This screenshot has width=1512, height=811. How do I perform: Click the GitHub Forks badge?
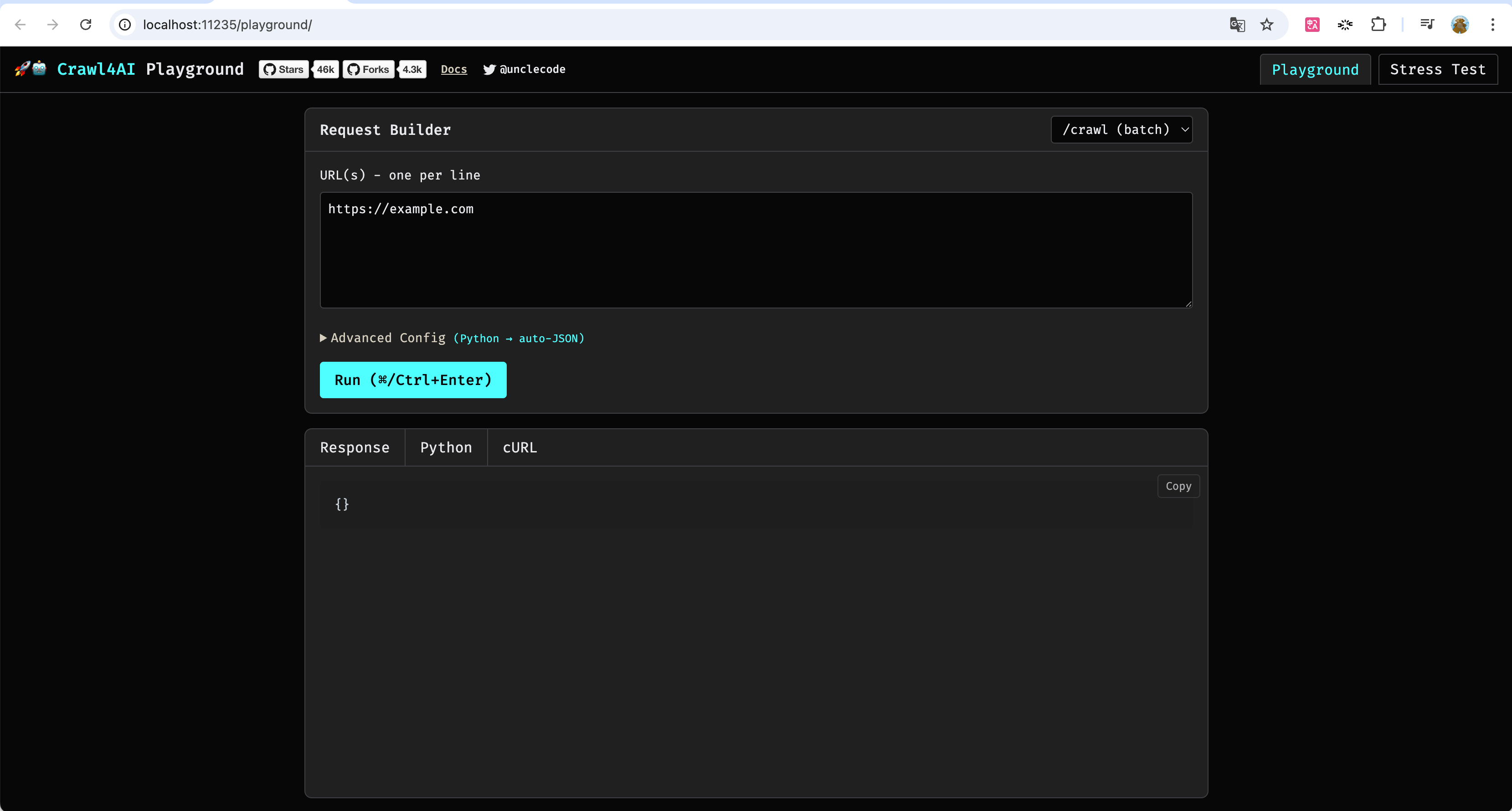384,69
